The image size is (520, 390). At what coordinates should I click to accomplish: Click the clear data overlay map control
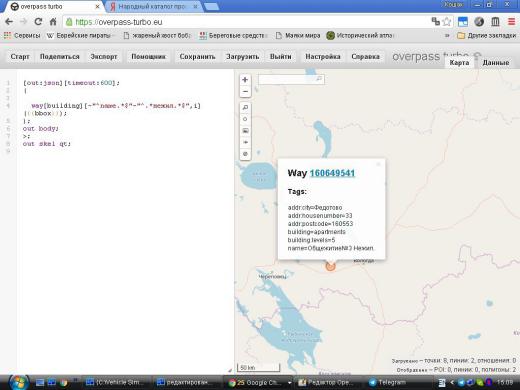pyautogui.click(x=245, y=154)
